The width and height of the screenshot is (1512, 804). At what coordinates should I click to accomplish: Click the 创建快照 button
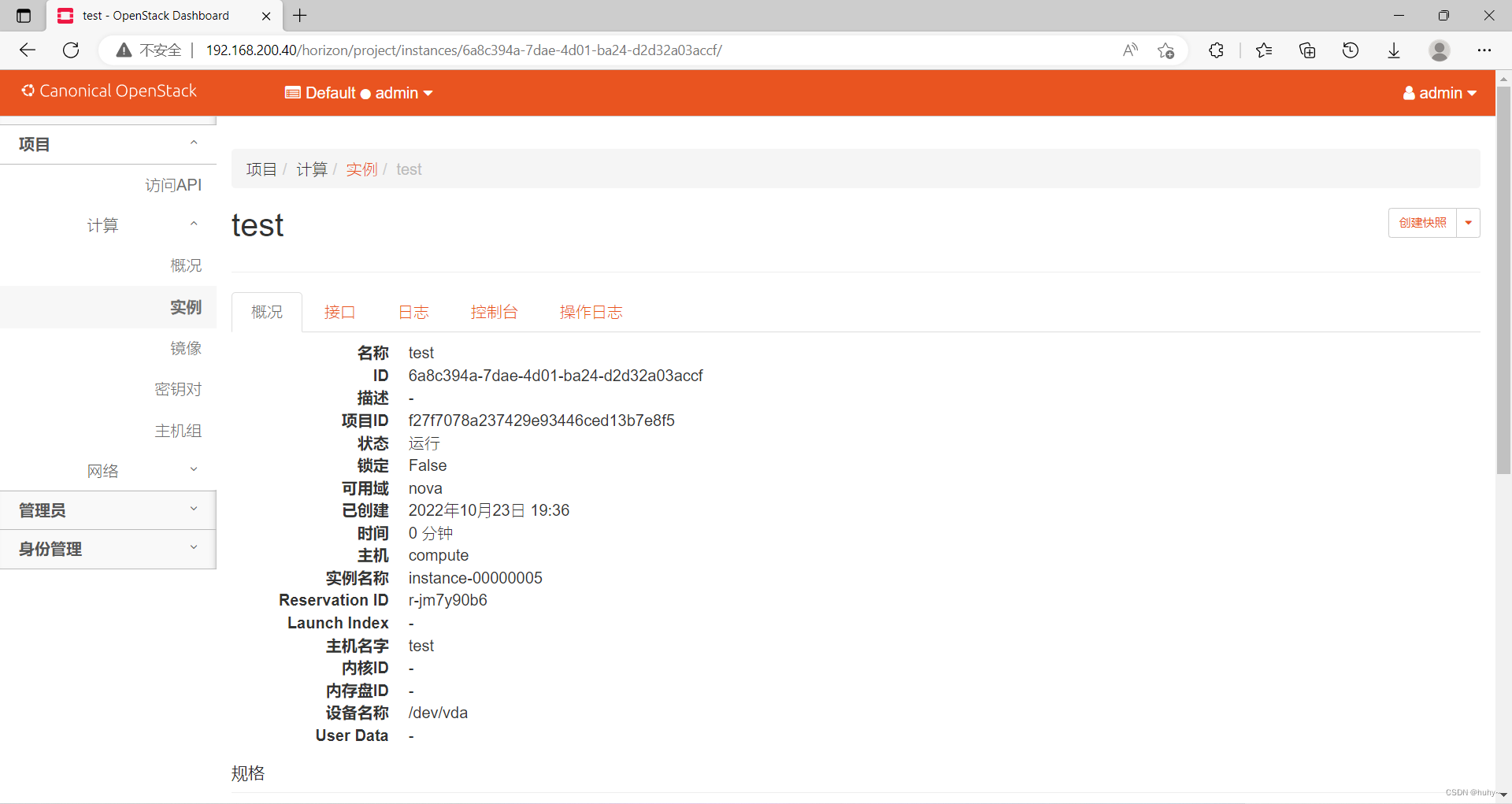click(1422, 223)
